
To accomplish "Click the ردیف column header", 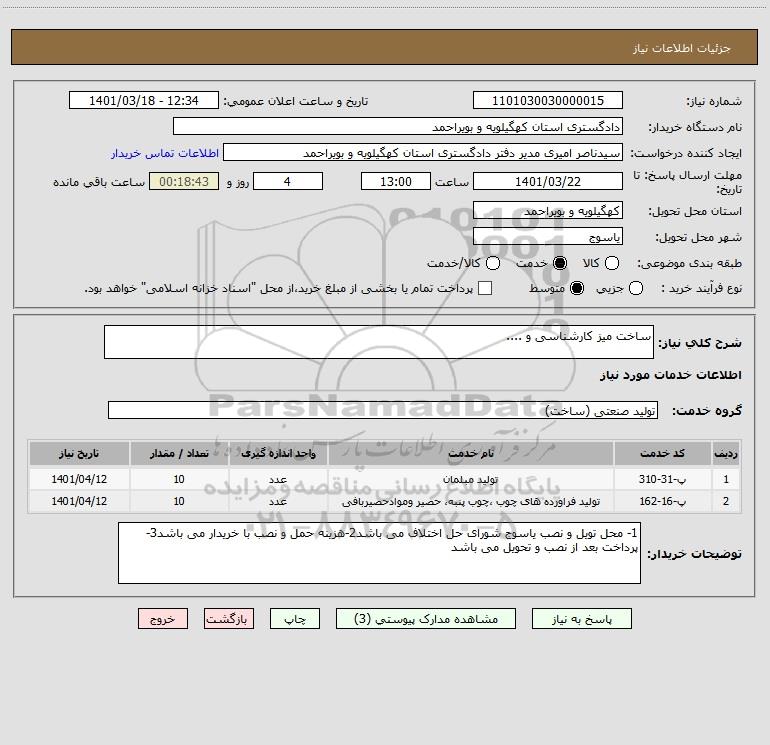I will coord(726,453).
